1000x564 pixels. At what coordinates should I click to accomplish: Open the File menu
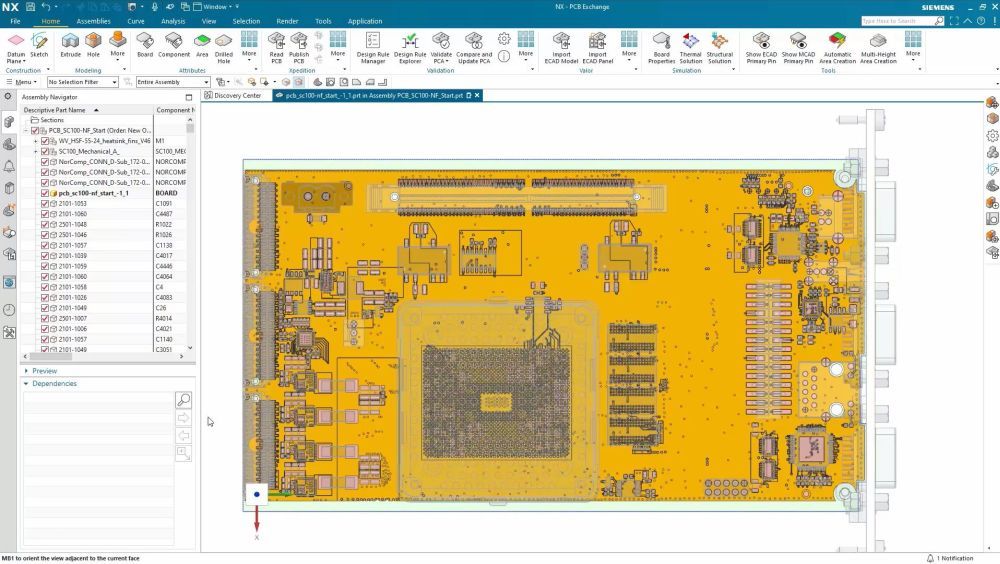pos(15,21)
